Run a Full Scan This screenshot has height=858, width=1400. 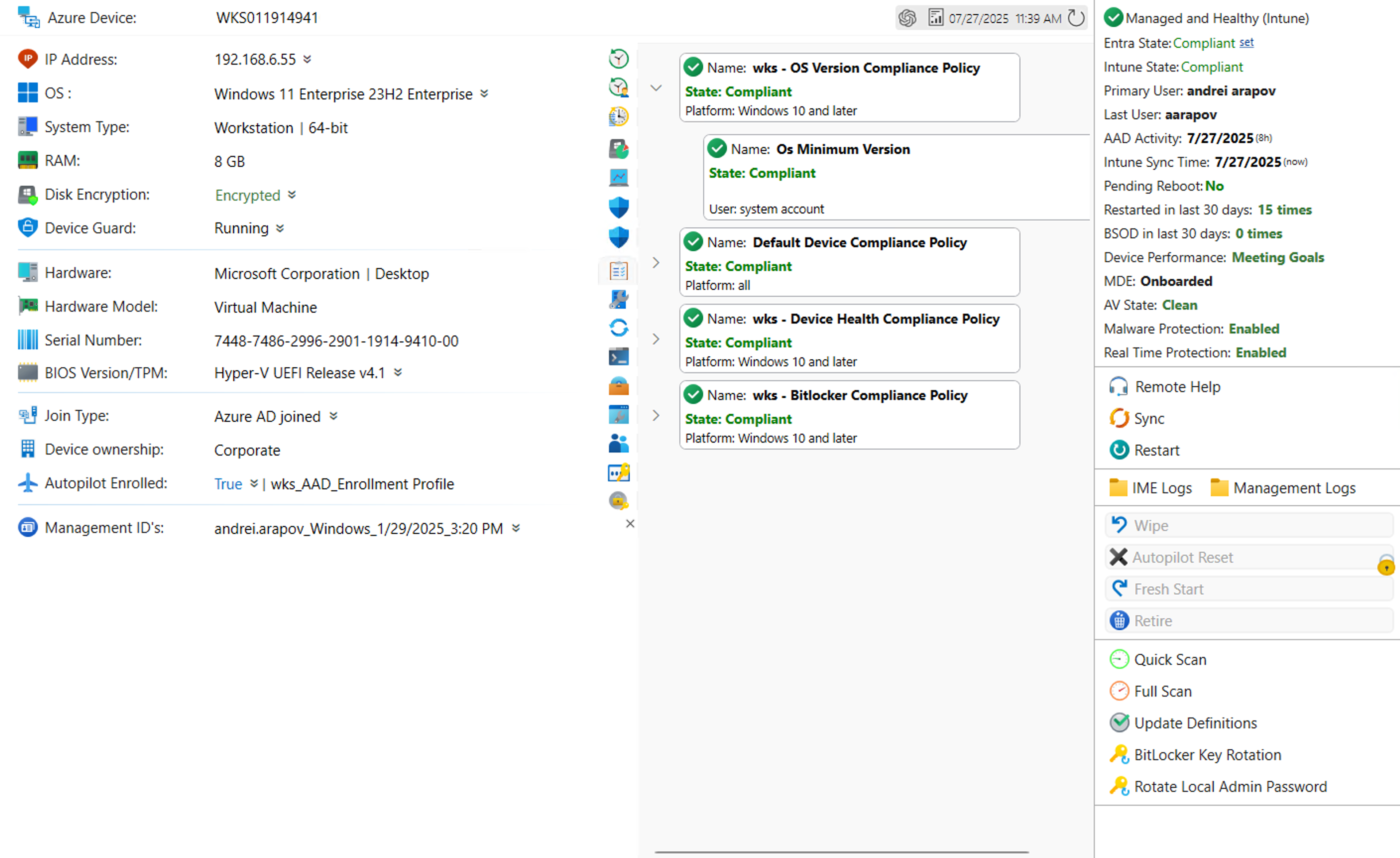1151,691
